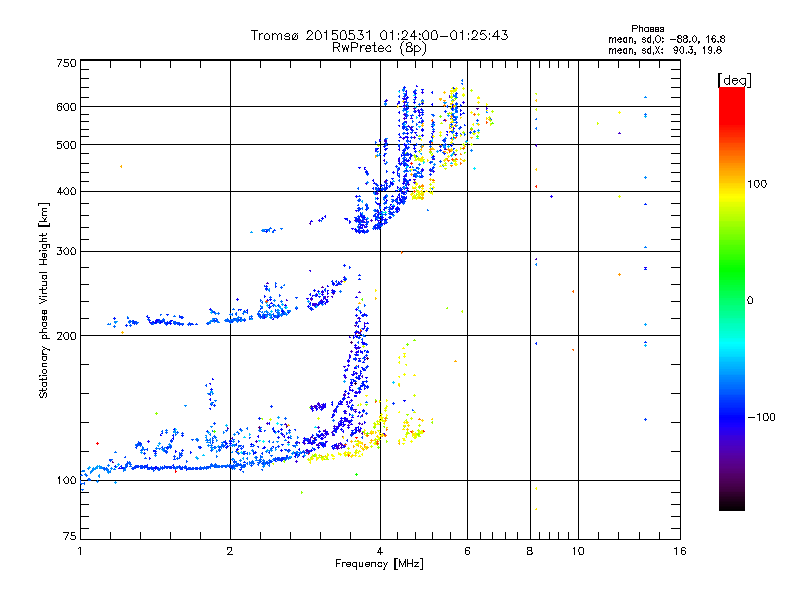Click the y-axis tick label '300'

point(66,251)
